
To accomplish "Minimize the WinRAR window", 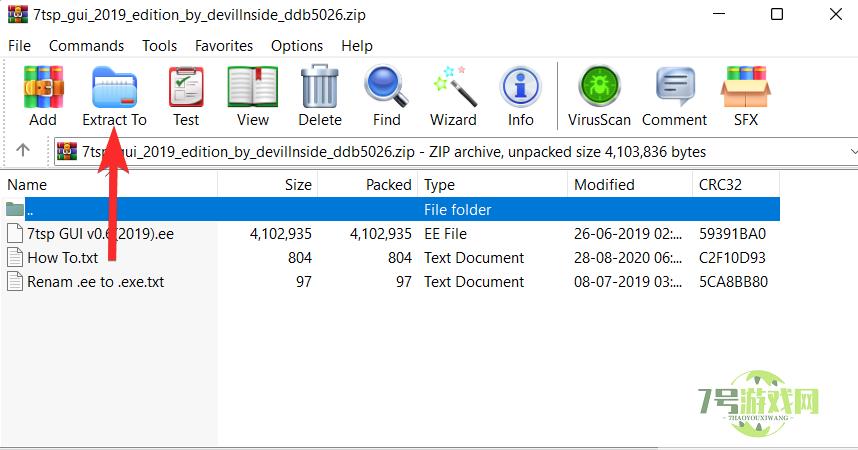I will [719, 14].
